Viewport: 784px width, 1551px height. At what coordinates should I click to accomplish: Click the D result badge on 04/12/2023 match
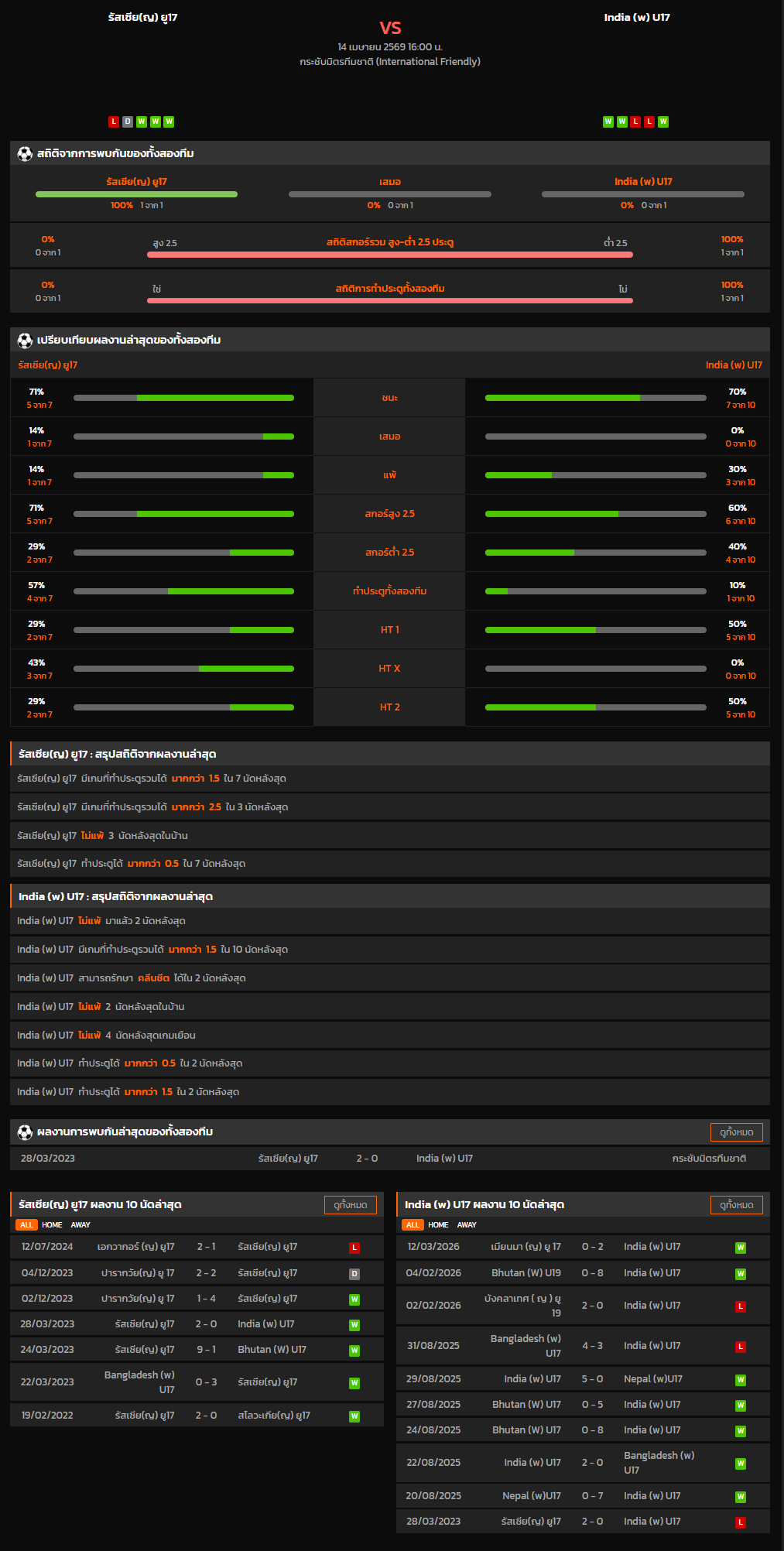pos(354,1274)
